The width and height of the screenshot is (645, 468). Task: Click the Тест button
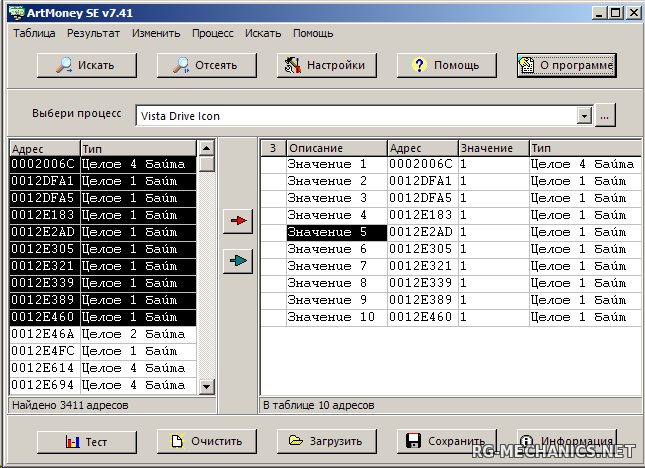pos(86,441)
